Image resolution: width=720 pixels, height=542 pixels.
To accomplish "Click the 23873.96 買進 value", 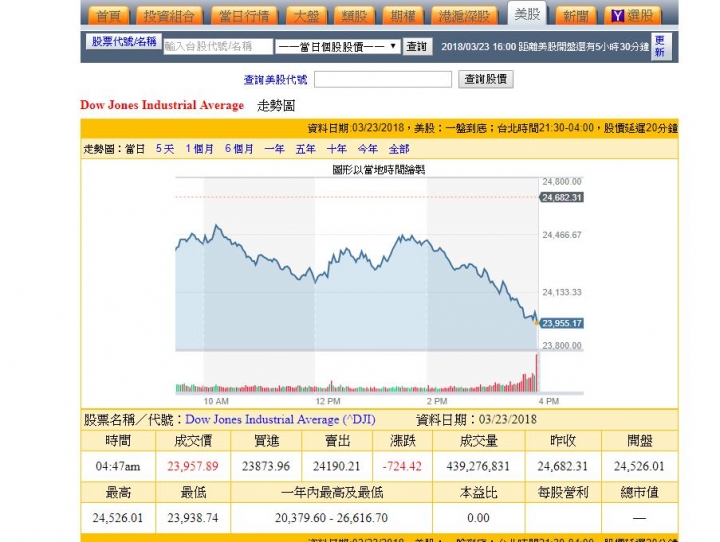I will pyautogui.click(x=266, y=466).
